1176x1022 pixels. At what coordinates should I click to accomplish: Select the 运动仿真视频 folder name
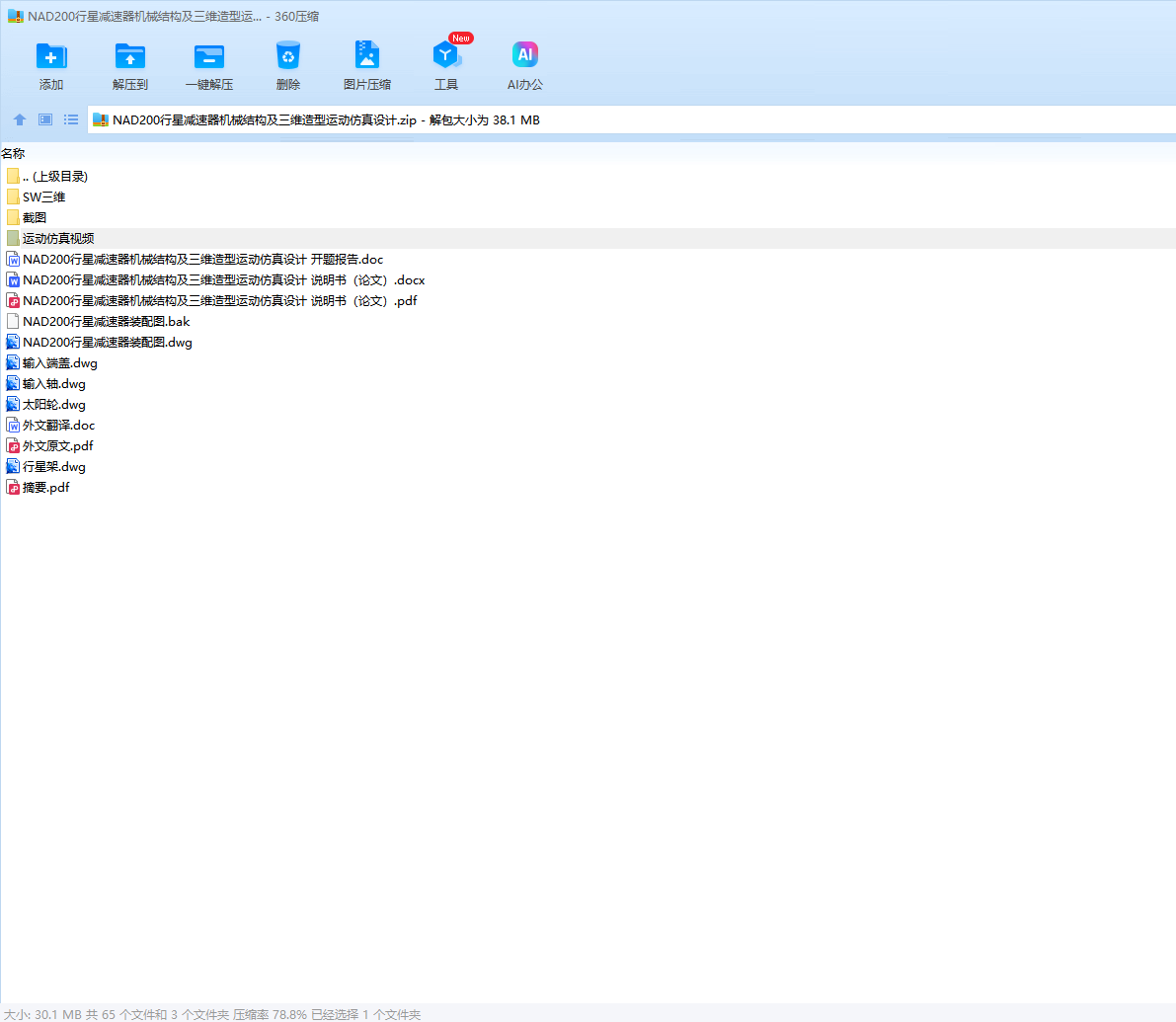coord(58,238)
